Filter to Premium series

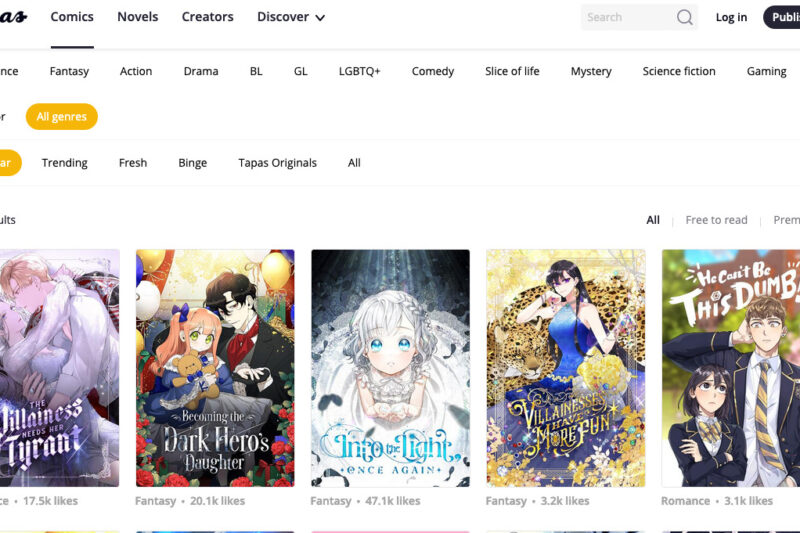click(x=786, y=220)
